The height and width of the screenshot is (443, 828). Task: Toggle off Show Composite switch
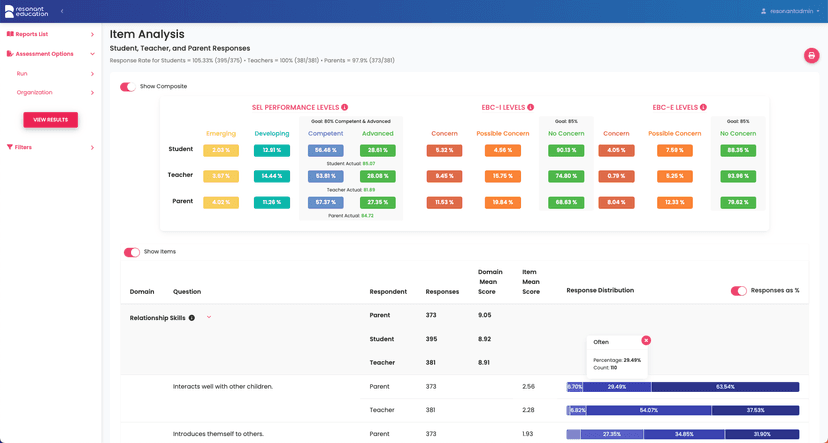tap(128, 87)
